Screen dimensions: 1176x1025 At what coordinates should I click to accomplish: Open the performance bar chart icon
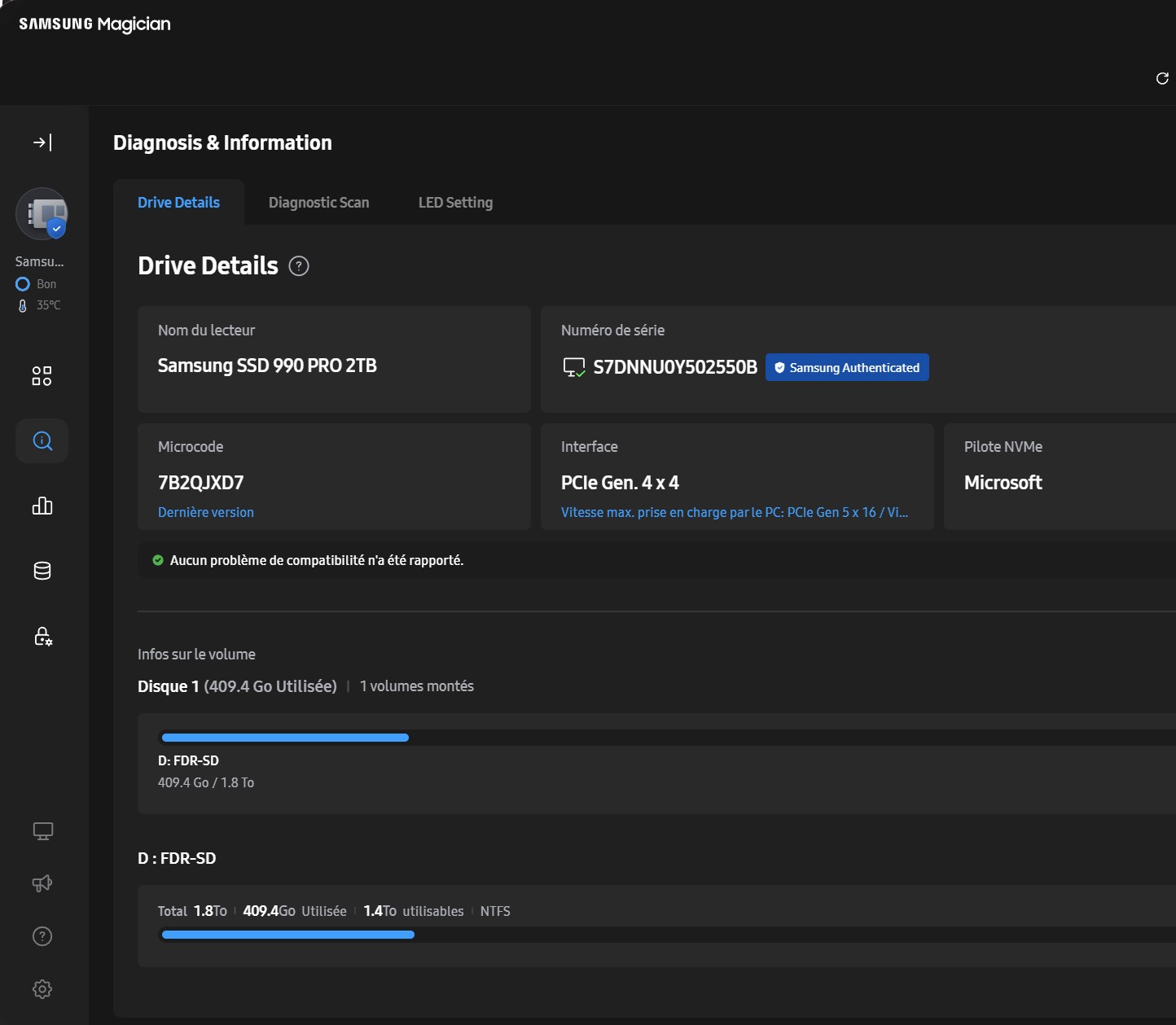[42, 506]
